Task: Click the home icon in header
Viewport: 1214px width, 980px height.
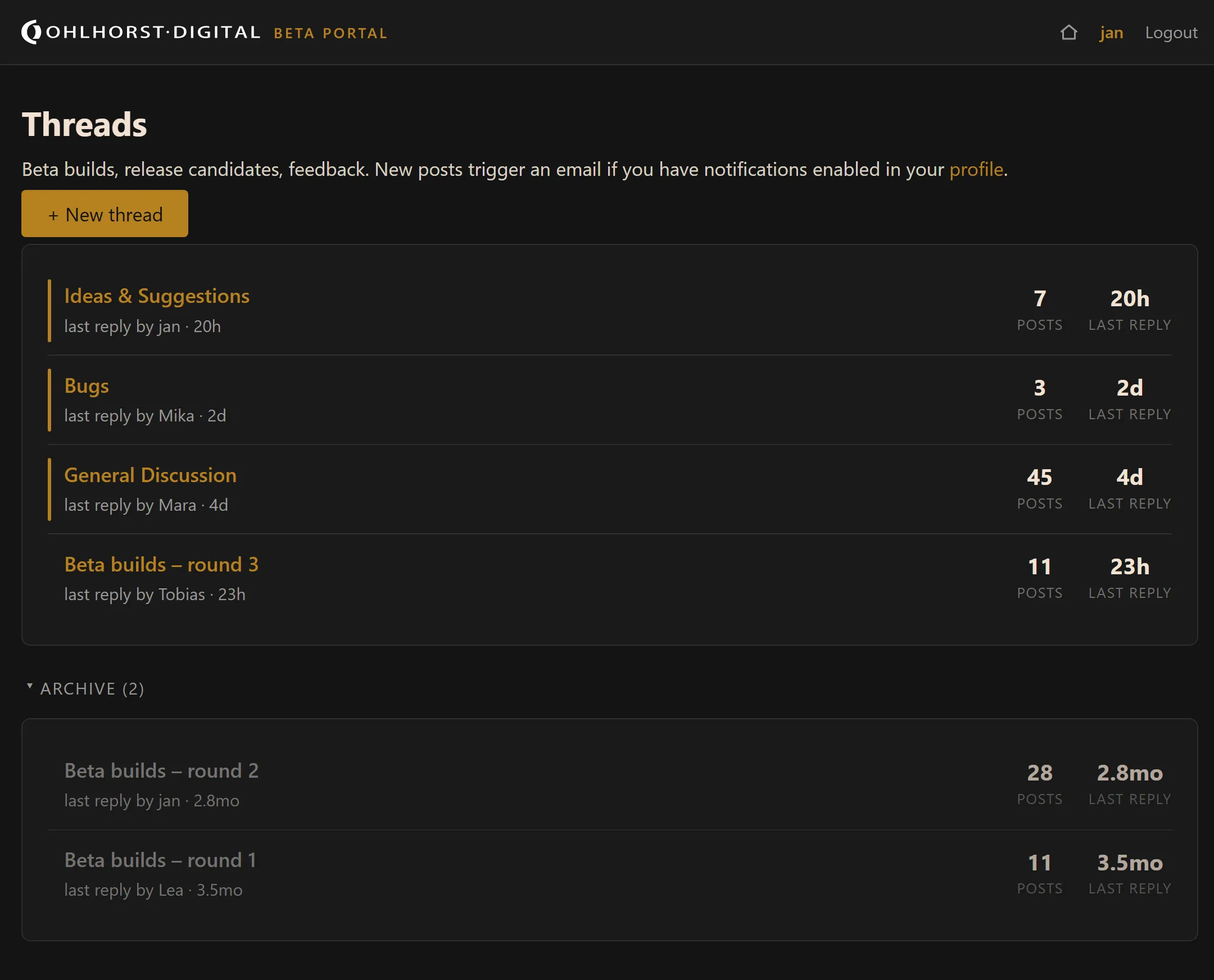Action: pyautogui.click(x=1068, y=32)
